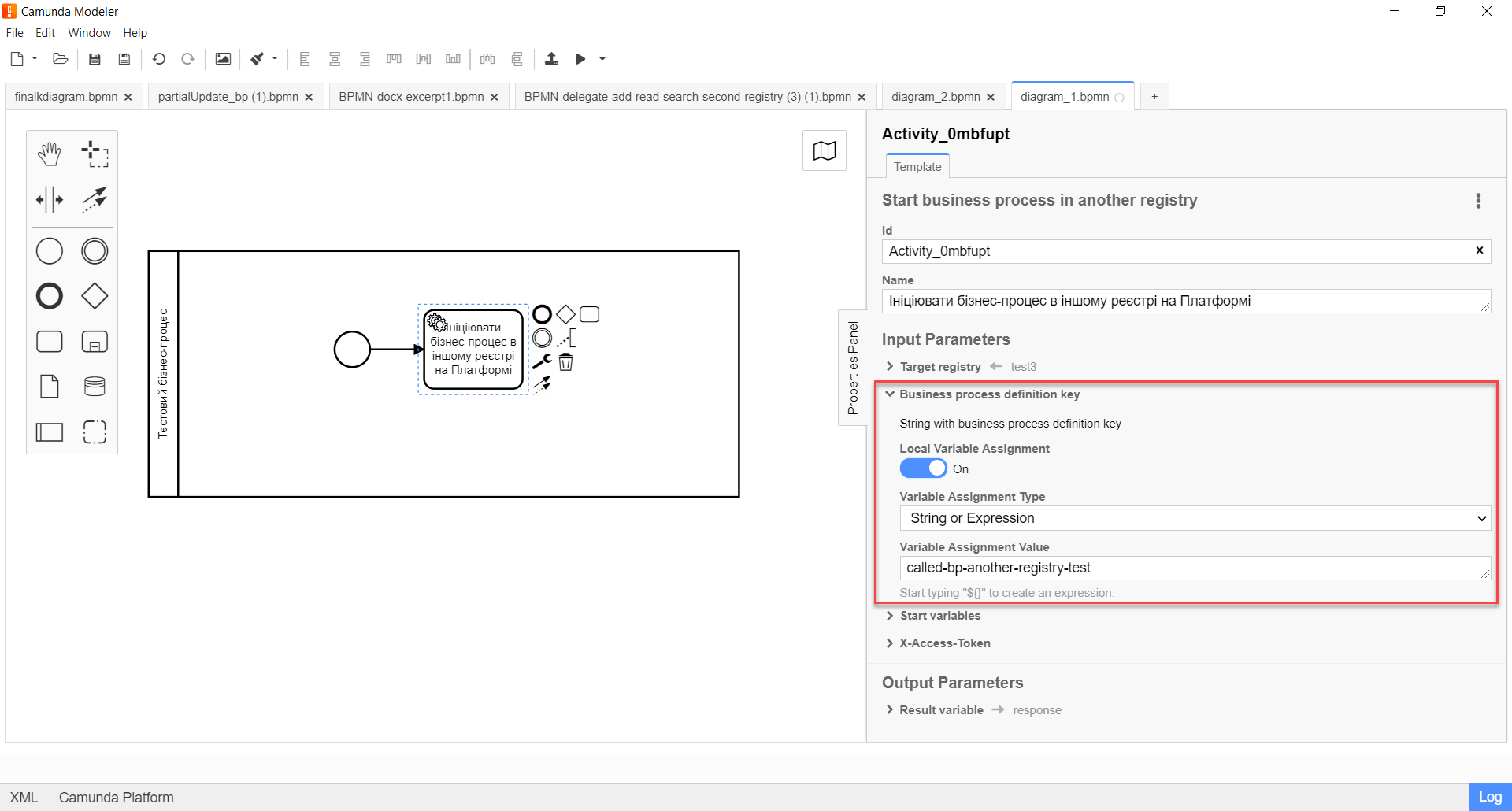Open the Log panel
The height and width of the screenshot is (811, 1512).
[1490, 797]
